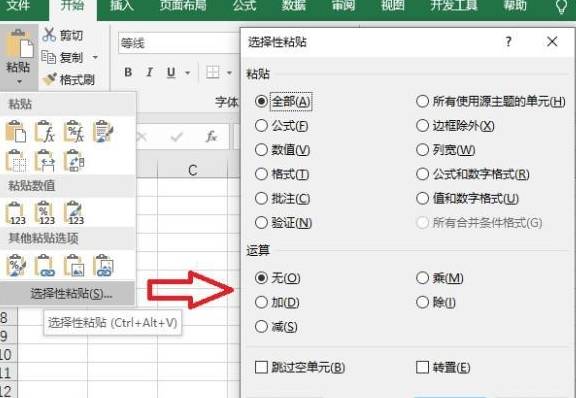
Task: Open the 公式 ribbon tab
Action: point(244,6)
